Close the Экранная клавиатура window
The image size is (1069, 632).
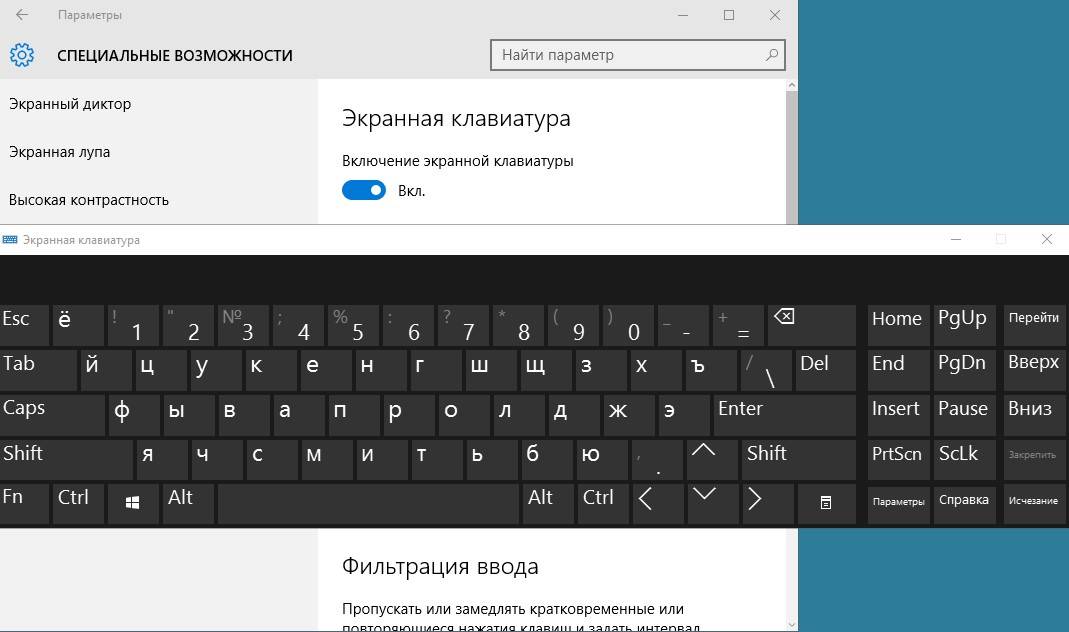pos(1047,239)
